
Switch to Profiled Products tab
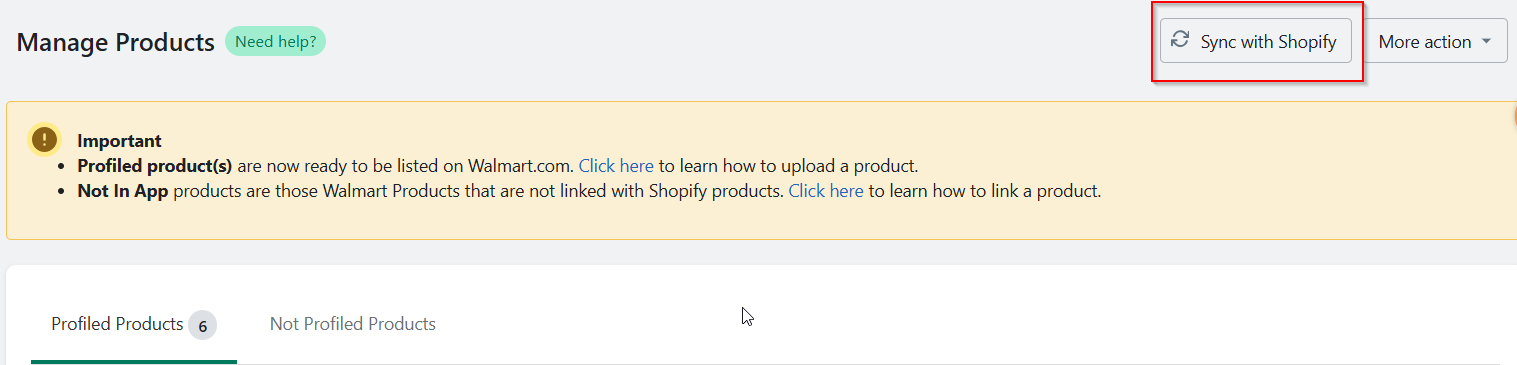coord(117,324)
